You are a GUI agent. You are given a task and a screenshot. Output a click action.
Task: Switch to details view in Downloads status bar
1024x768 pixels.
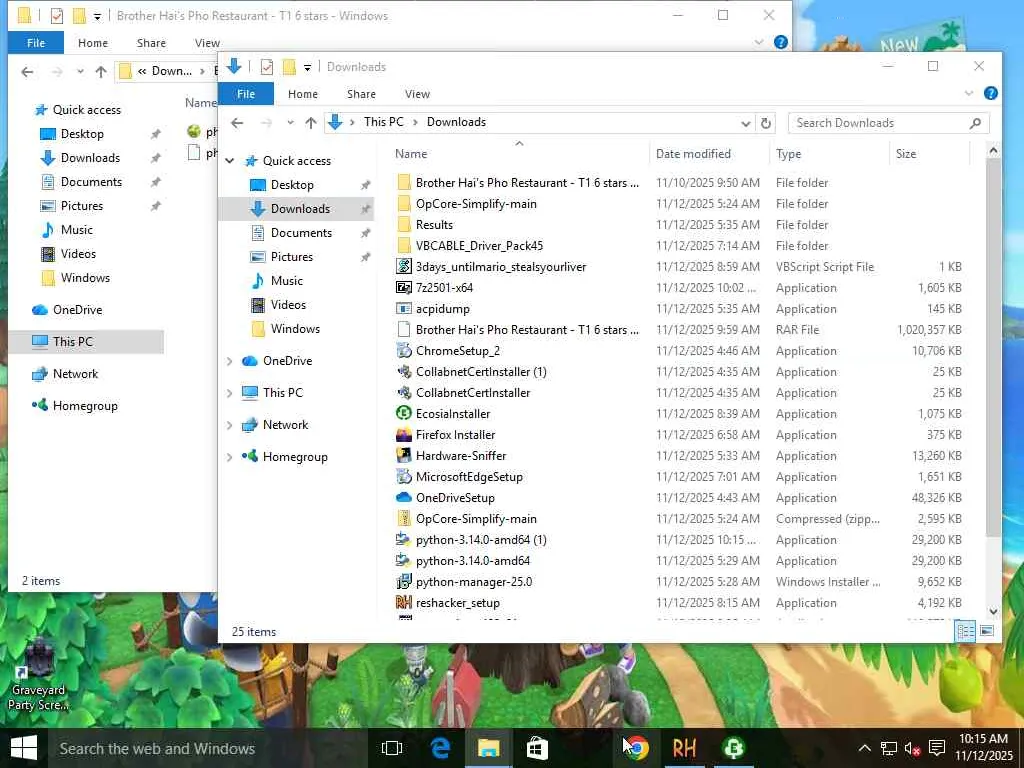pyautogui.click(x=965, y=631)
